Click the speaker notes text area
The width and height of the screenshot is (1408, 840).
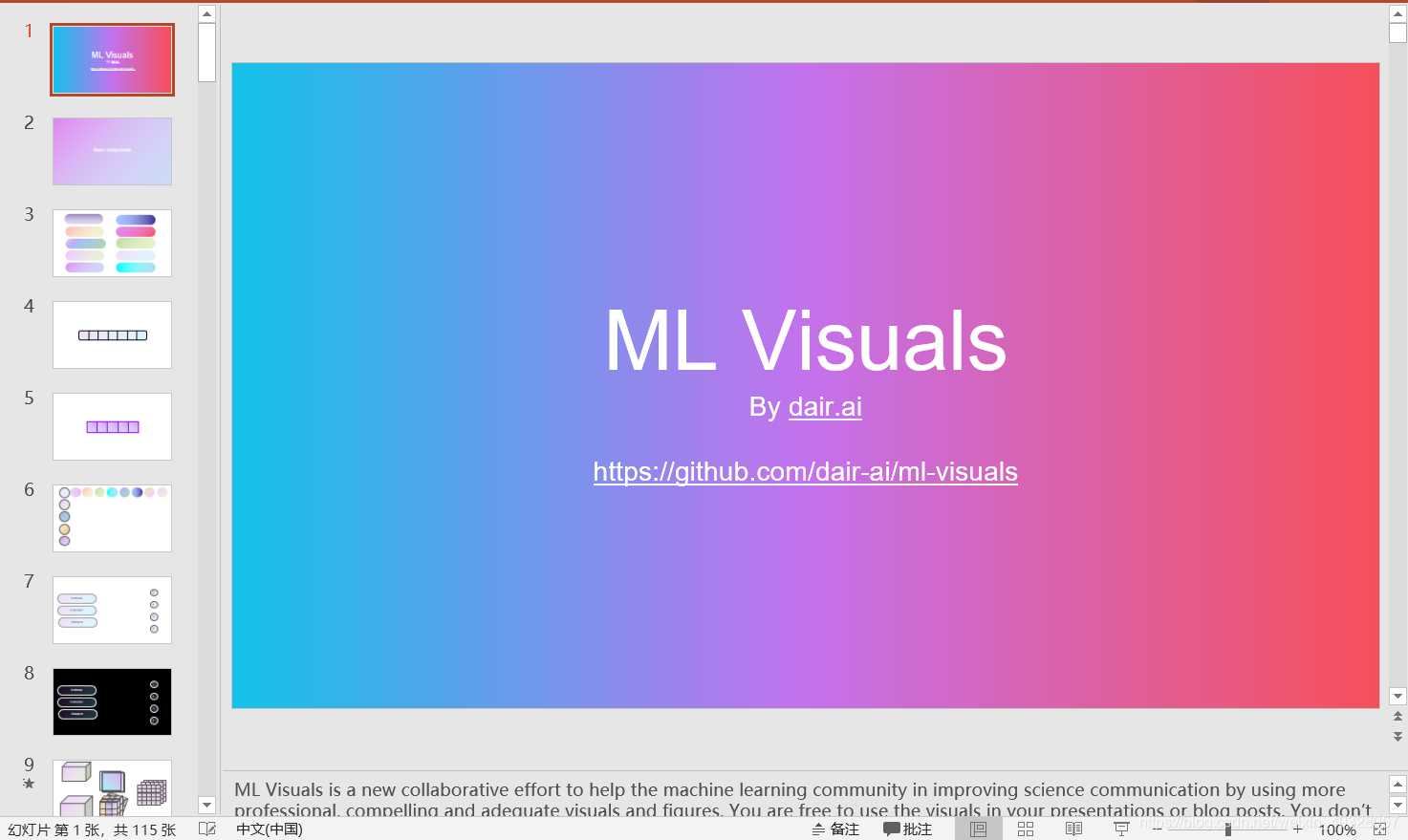click(804, 799)
